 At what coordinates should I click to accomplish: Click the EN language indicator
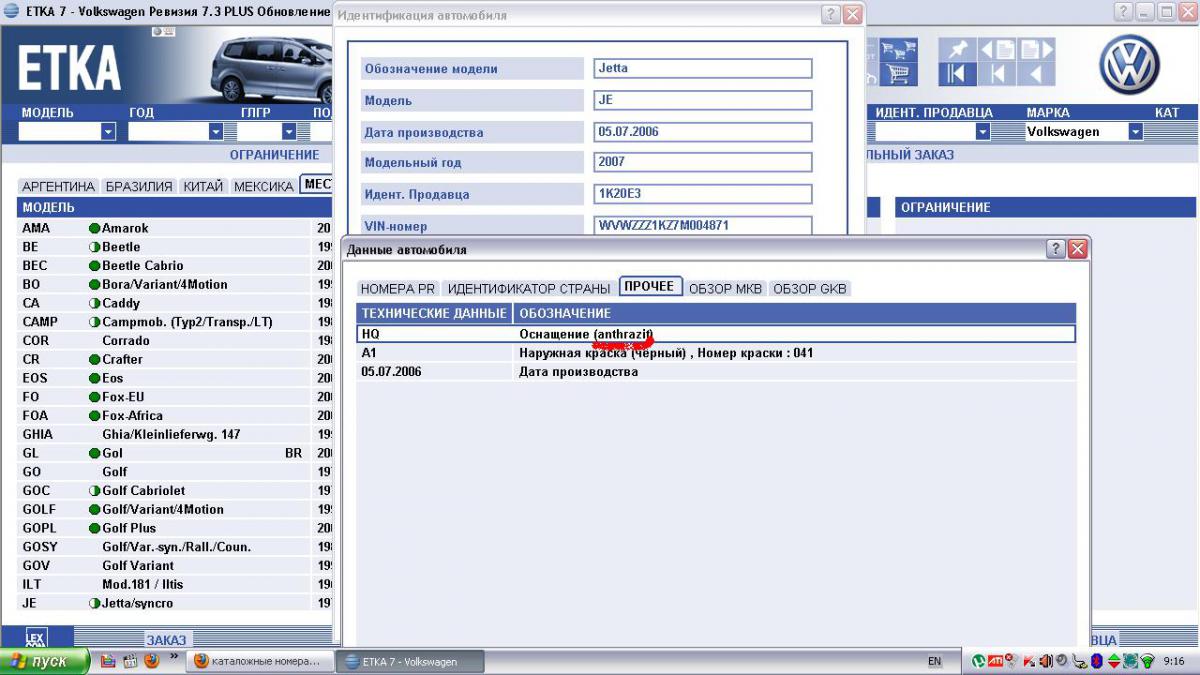pyautogui.click(x=935, y=661)
